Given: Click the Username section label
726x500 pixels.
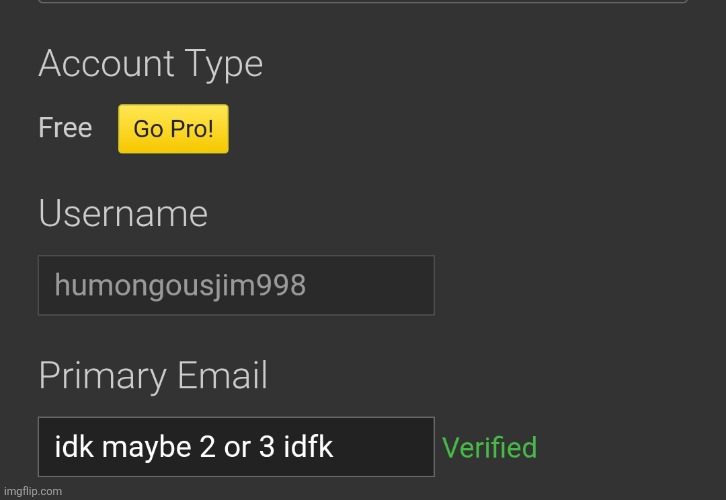Looking at the screenshot, I should 123,214.
